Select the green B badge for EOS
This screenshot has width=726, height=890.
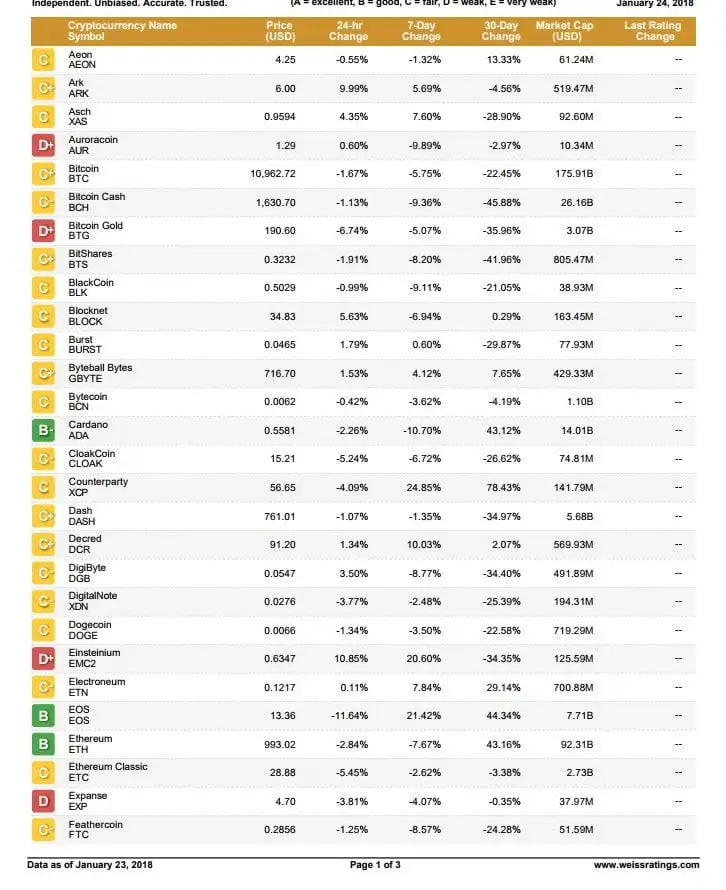pyautogui.click(x=44, y=716)
